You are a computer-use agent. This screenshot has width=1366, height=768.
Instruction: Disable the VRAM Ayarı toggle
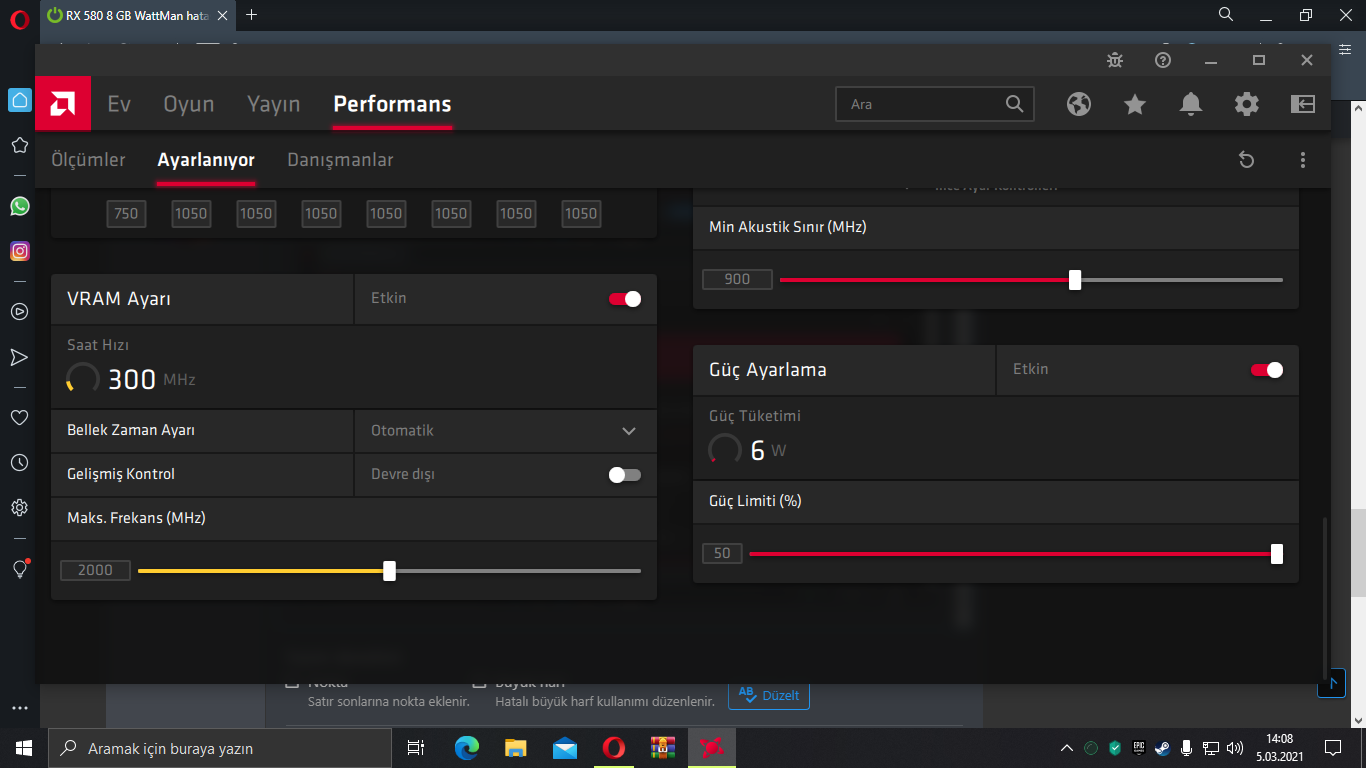(x=625, y=299)
